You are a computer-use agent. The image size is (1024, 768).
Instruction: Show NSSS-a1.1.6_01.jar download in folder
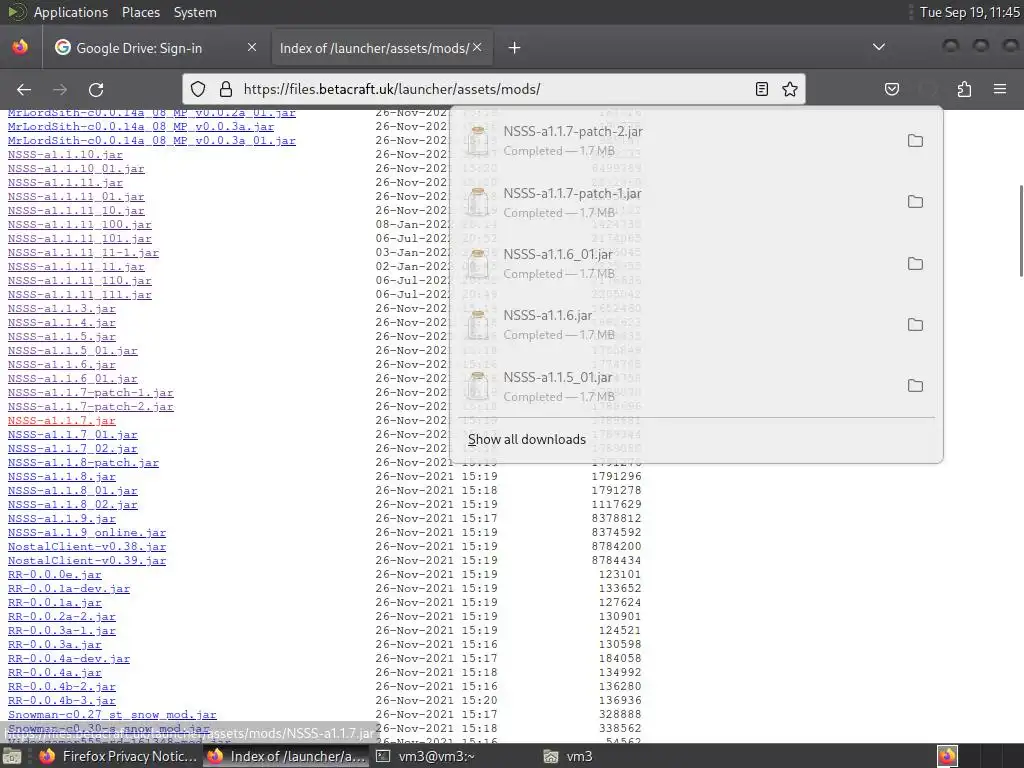(915, 264)
